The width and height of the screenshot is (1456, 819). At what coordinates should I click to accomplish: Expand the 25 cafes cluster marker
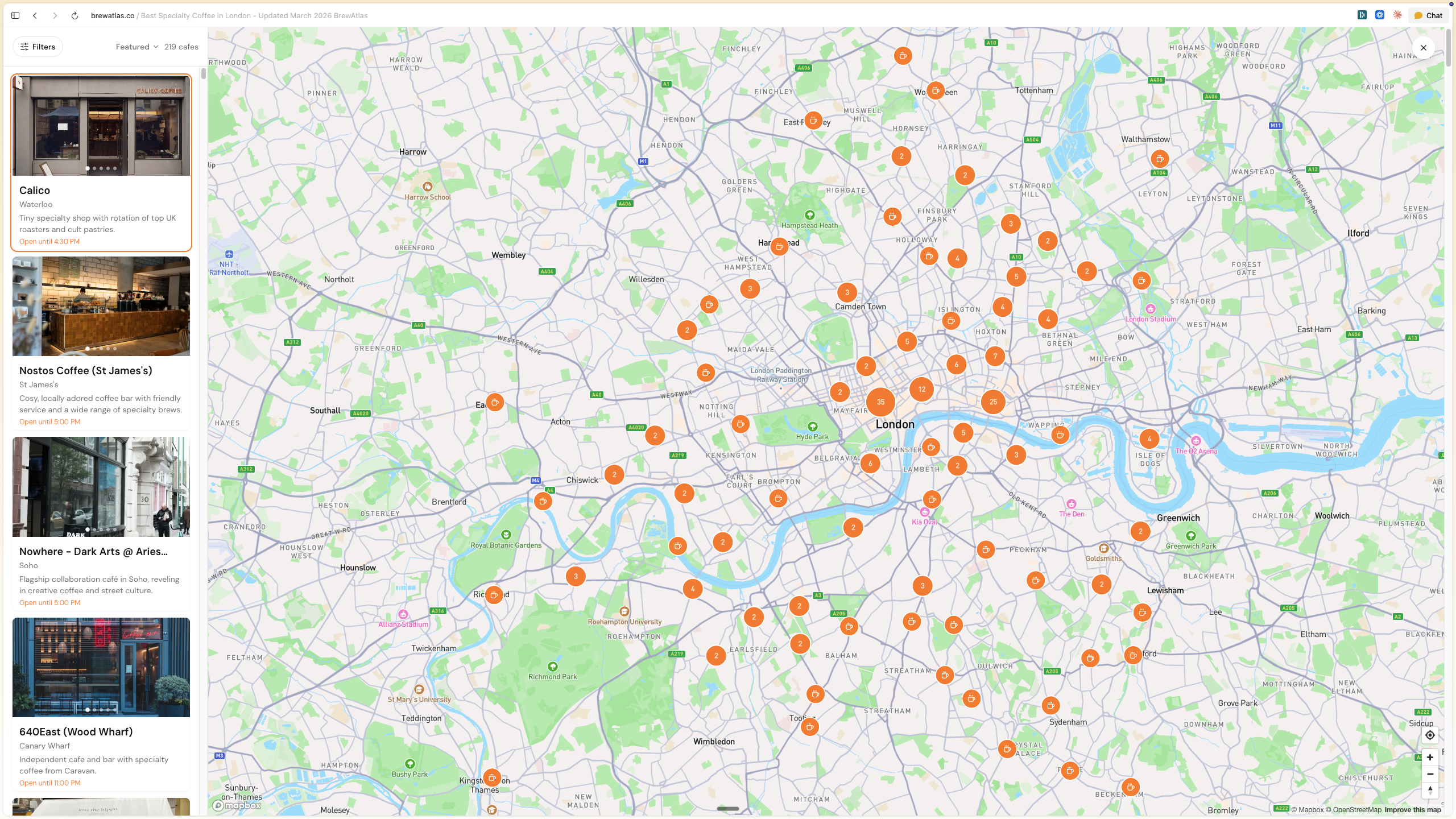pyautogui.click(x=993, y=402)
